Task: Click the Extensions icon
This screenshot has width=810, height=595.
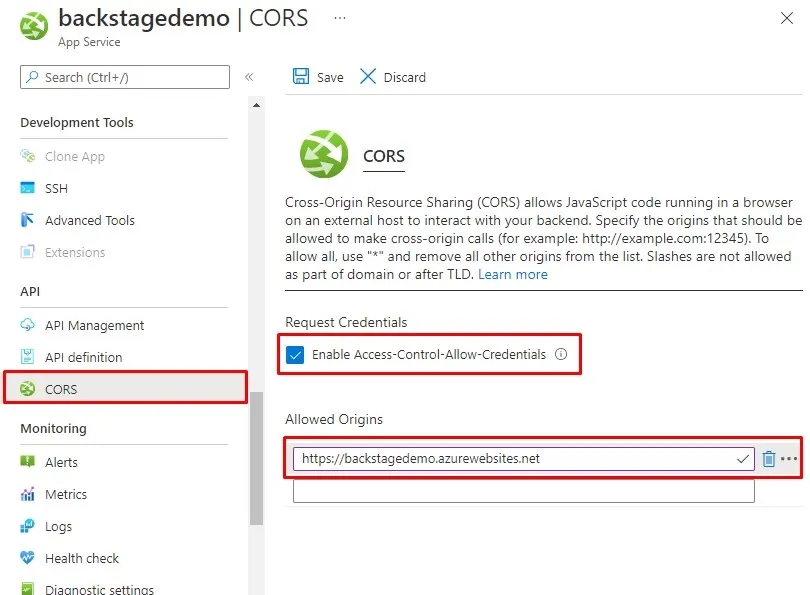Action: click(27, 252)
